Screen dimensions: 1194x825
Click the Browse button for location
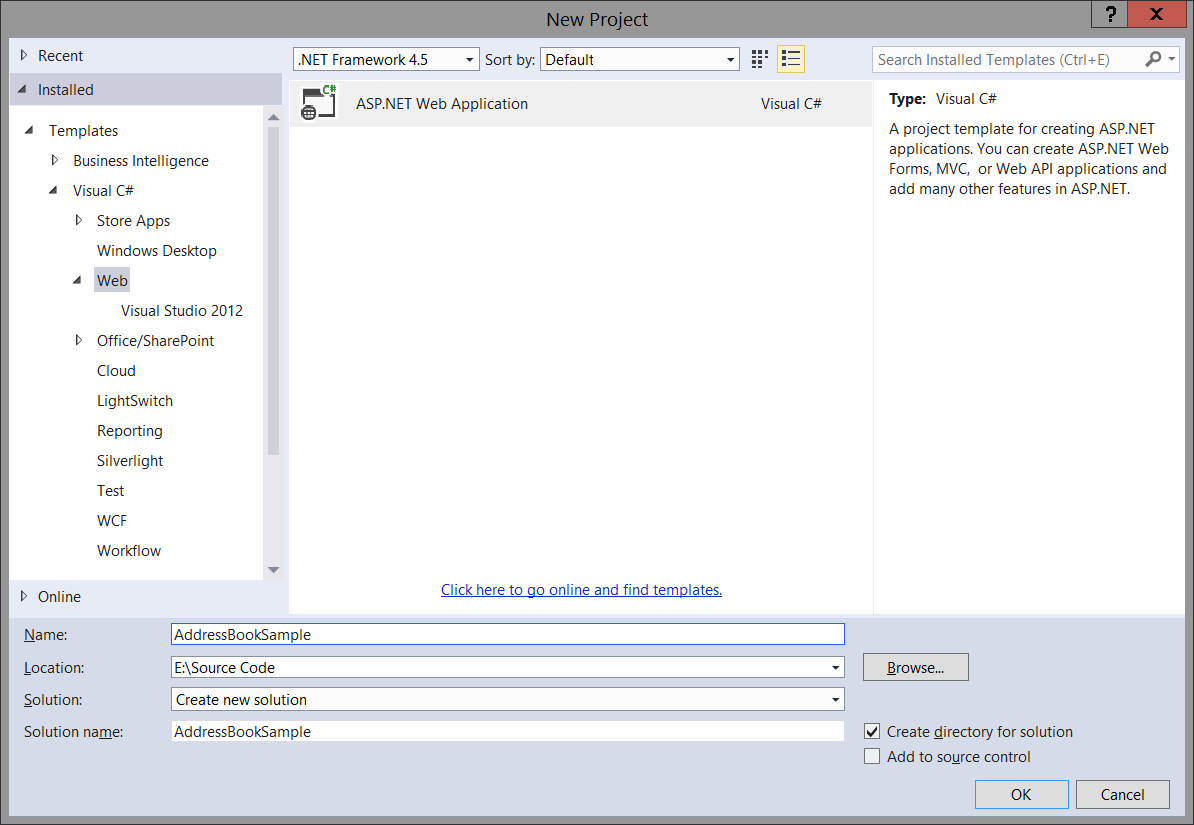click(915, 667)
